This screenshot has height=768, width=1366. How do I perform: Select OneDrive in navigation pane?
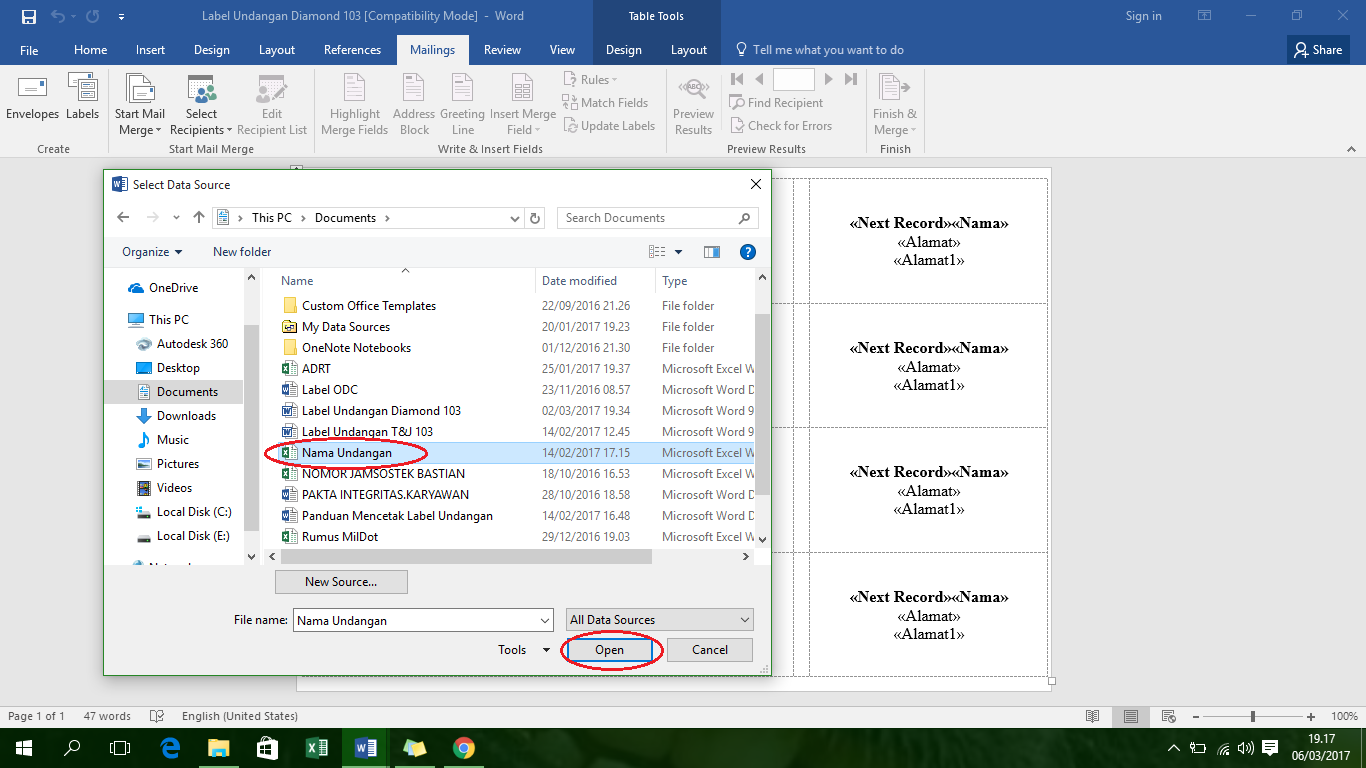coord(173,288)
